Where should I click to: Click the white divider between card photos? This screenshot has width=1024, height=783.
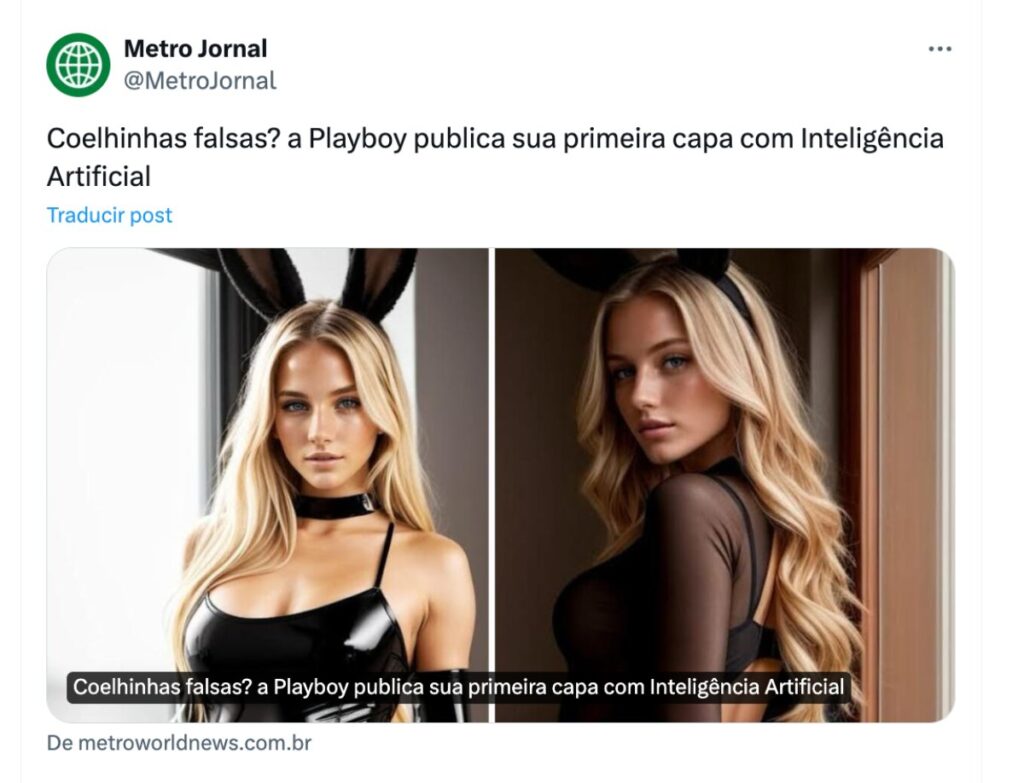[x=492, y=485]
